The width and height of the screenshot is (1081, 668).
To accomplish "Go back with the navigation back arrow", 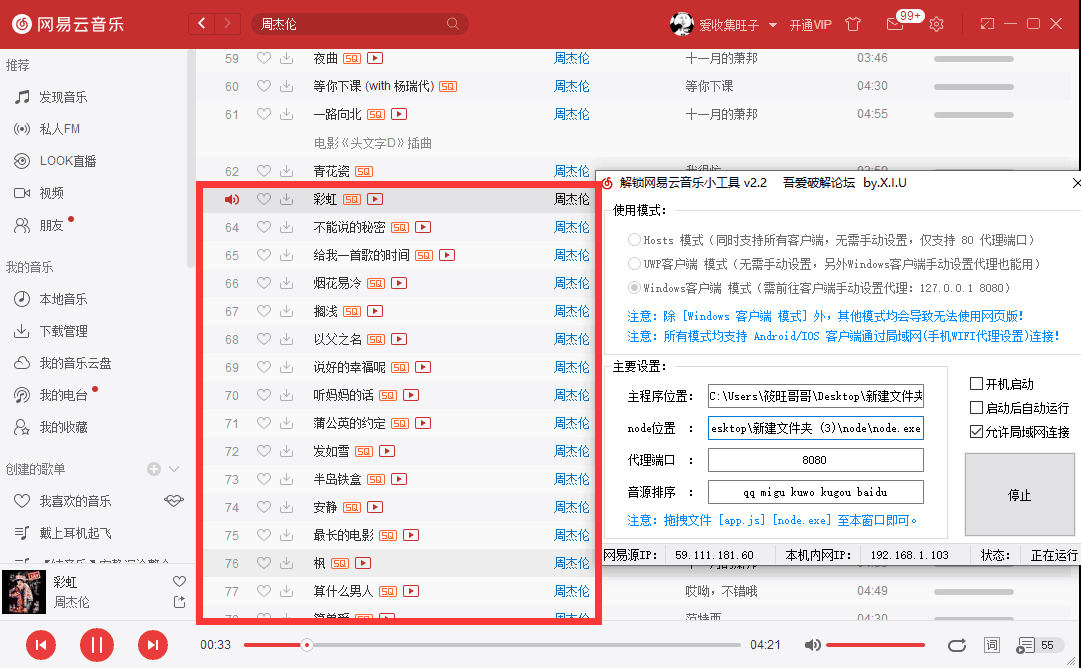I will (201, 23).
